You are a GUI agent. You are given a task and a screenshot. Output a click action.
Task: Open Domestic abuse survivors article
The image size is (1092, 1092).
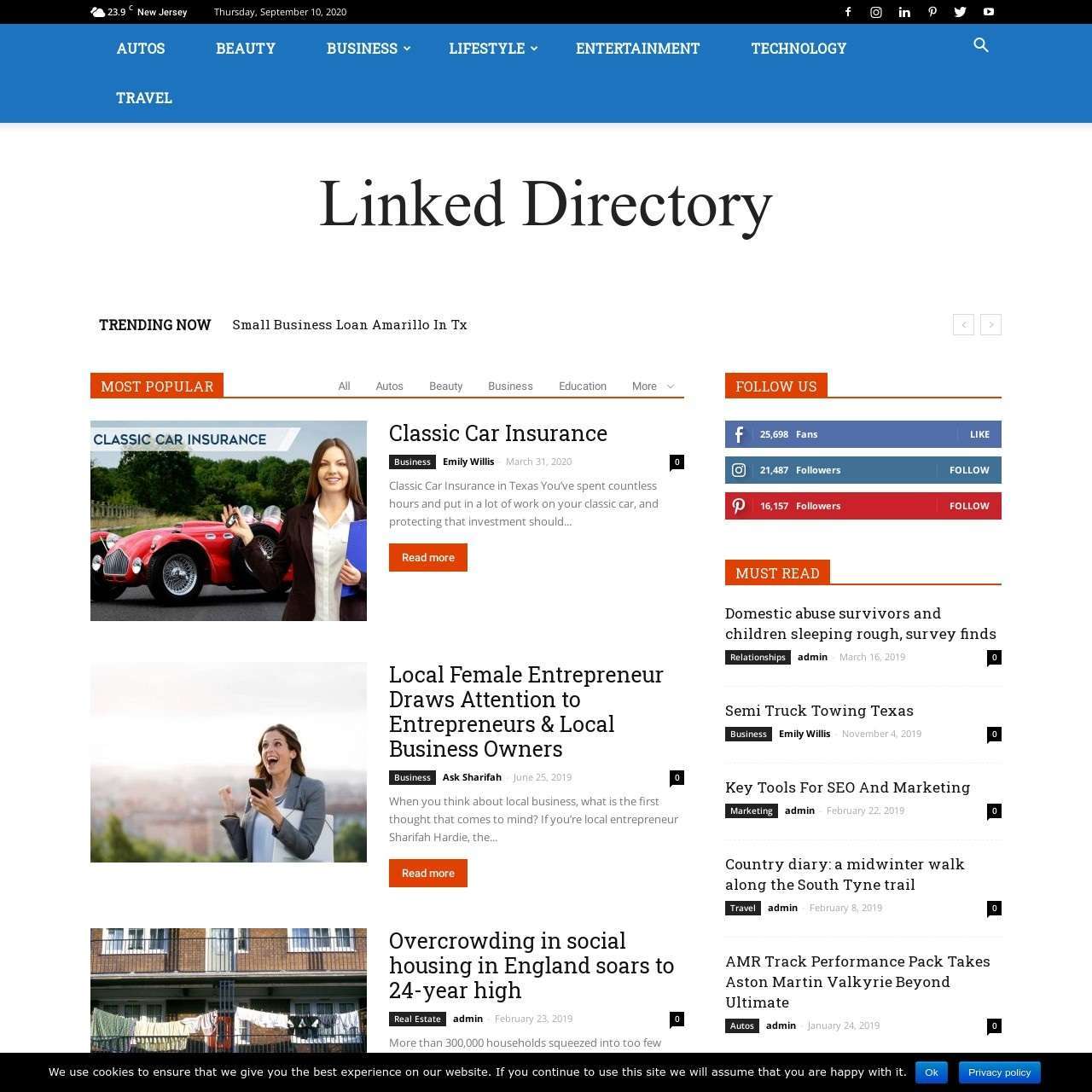(x=861, y=624)
